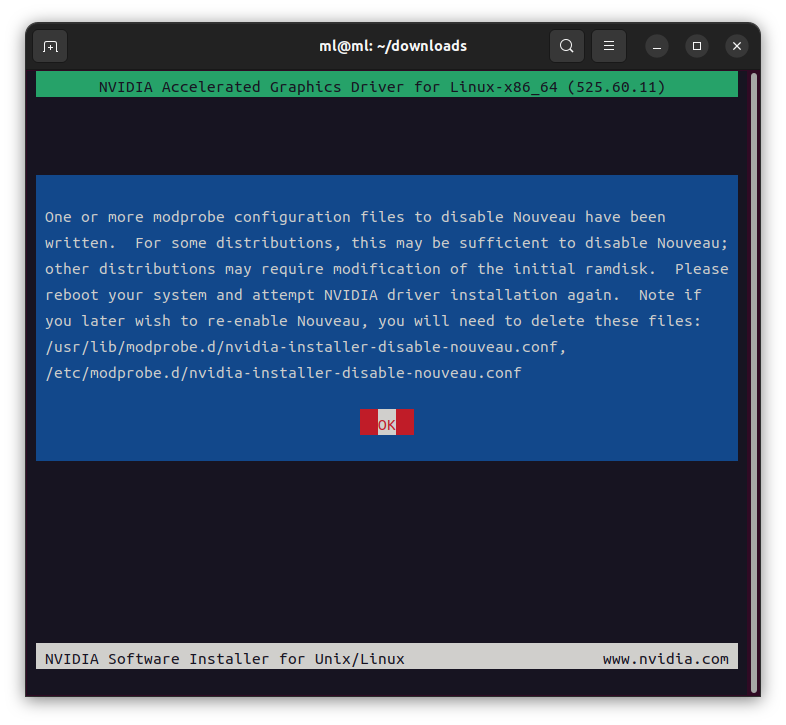Click the /usr/lib/modprobe.d nouveau conf path
This screenshot has width=786, height=725.
click(306, 347)
